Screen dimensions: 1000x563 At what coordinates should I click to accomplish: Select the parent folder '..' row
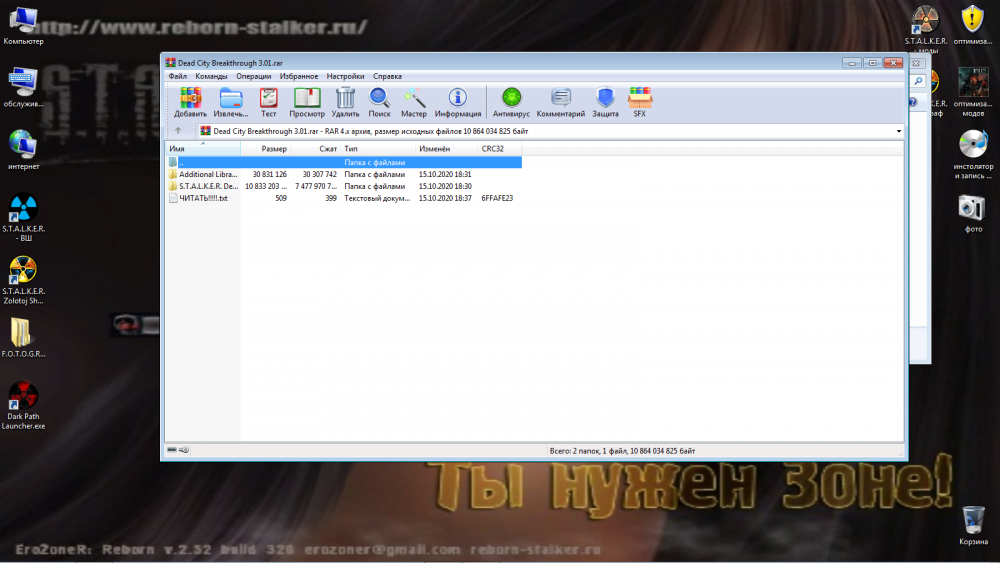click(x=344, y=163)
